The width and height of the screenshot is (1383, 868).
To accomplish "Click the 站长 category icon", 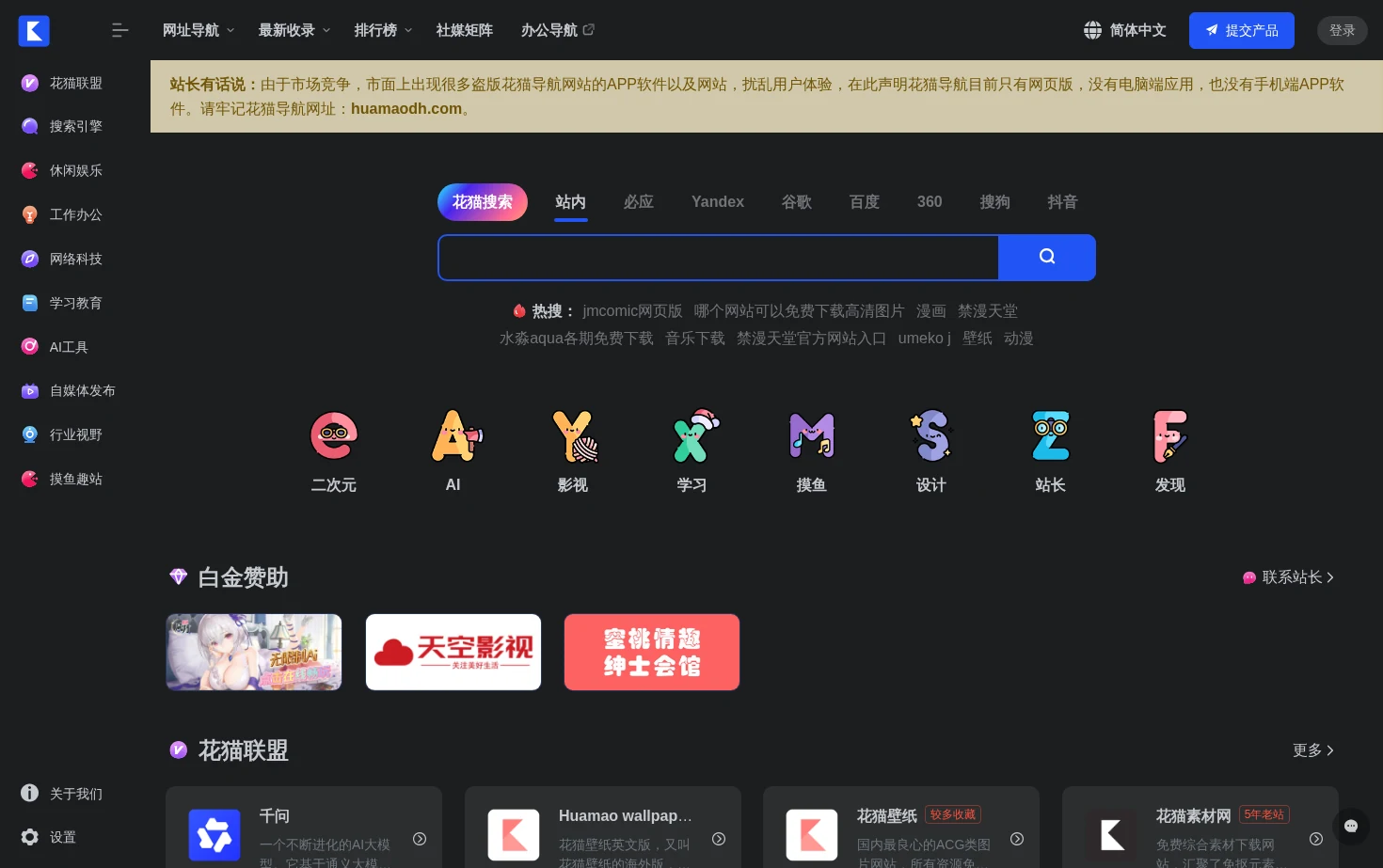I will pos(1051,436).
